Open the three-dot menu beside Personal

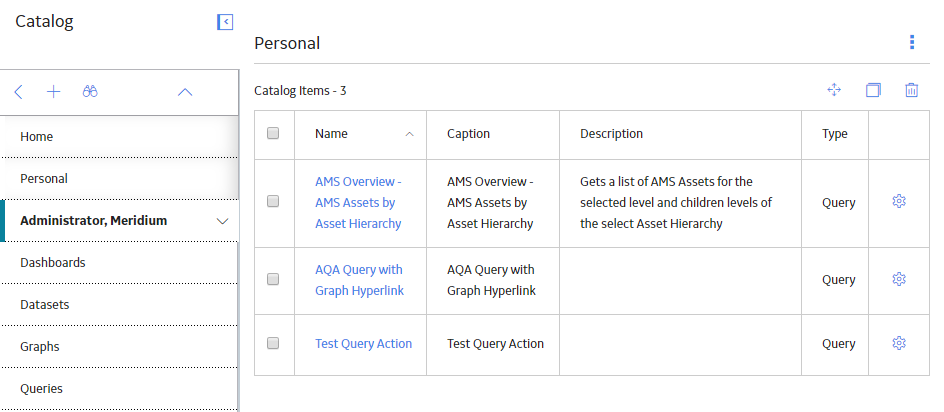(912, 42)
